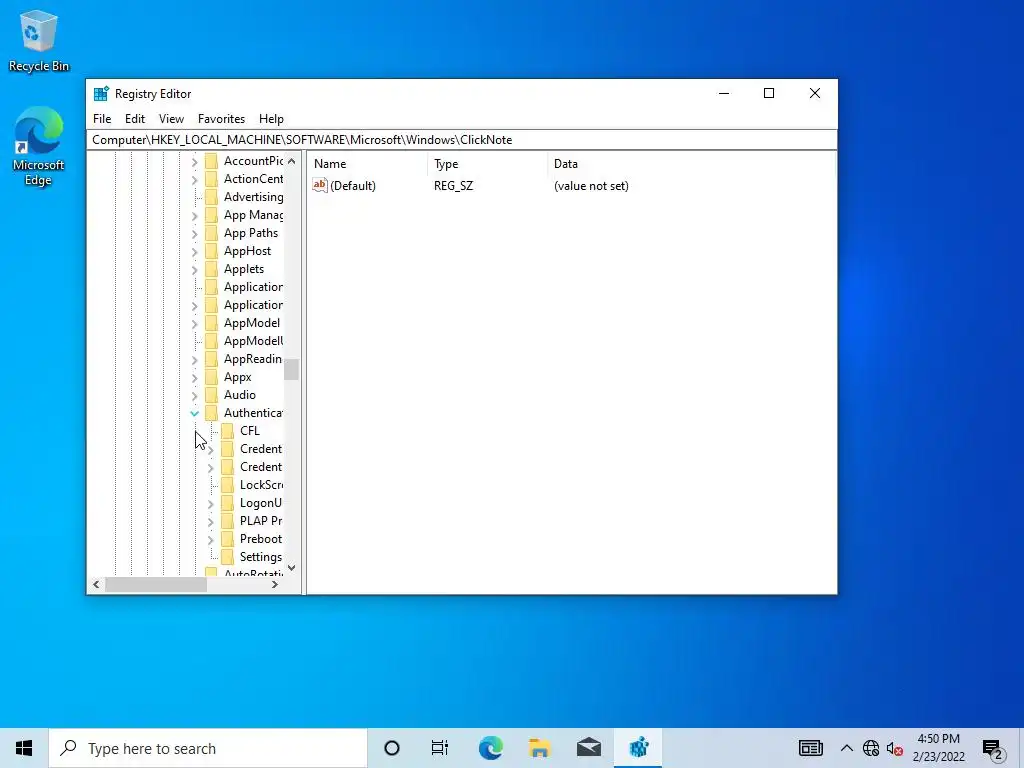Select the Advertising key folder icon
This screenshot has width=1024, height=768.
click(211, 197)
